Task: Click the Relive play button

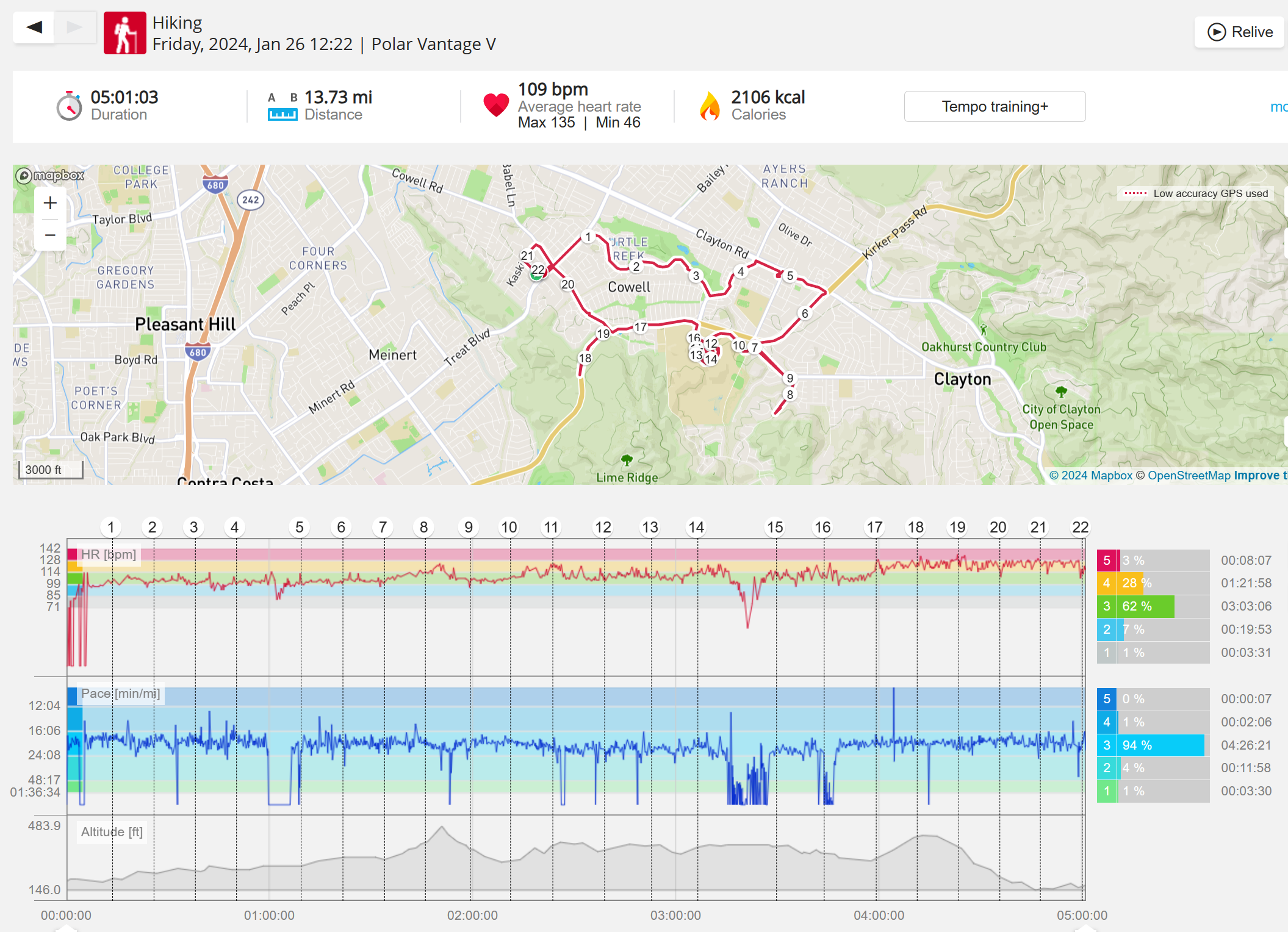Action: tap(1239, 32)
